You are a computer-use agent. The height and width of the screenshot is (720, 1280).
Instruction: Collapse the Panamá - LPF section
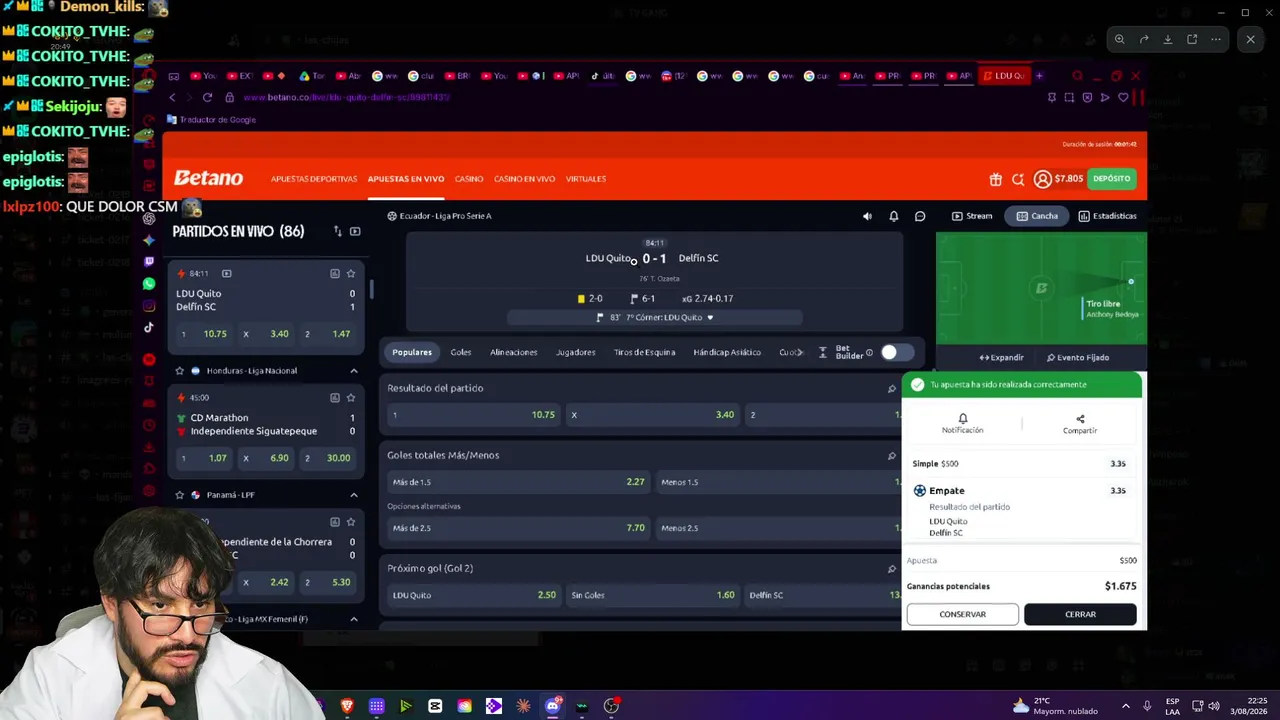pyautogui.click(x=353, y=495)
